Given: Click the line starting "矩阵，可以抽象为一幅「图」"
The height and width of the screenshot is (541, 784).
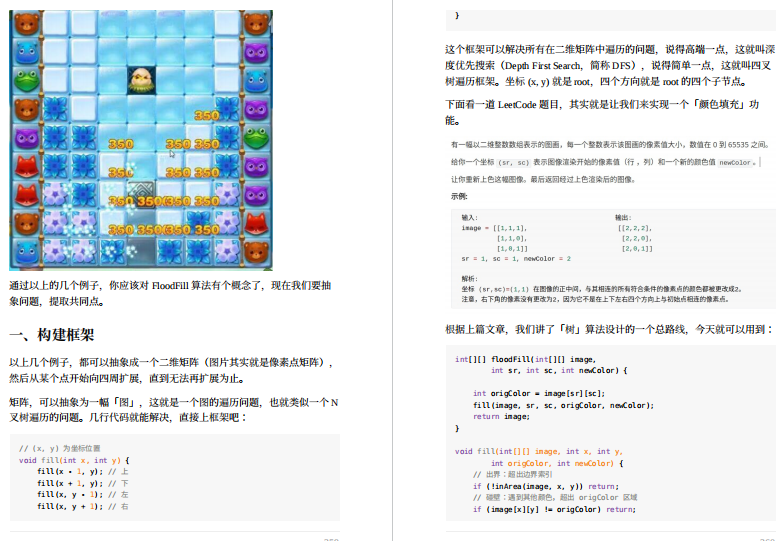Looking at the screenshot, I should tap(174, 402).
